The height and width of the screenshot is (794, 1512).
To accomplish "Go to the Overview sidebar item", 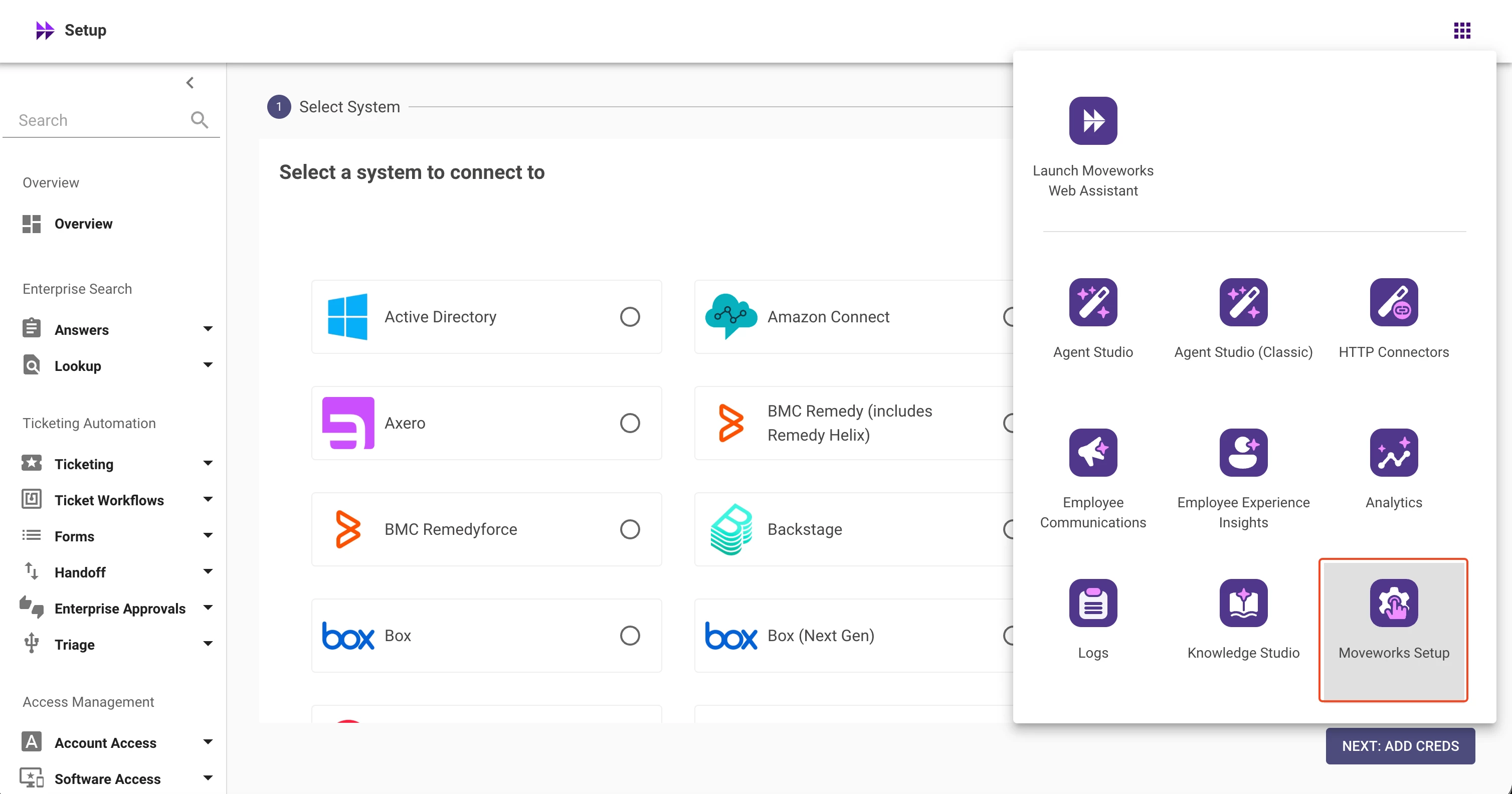I will pos(83,224).
